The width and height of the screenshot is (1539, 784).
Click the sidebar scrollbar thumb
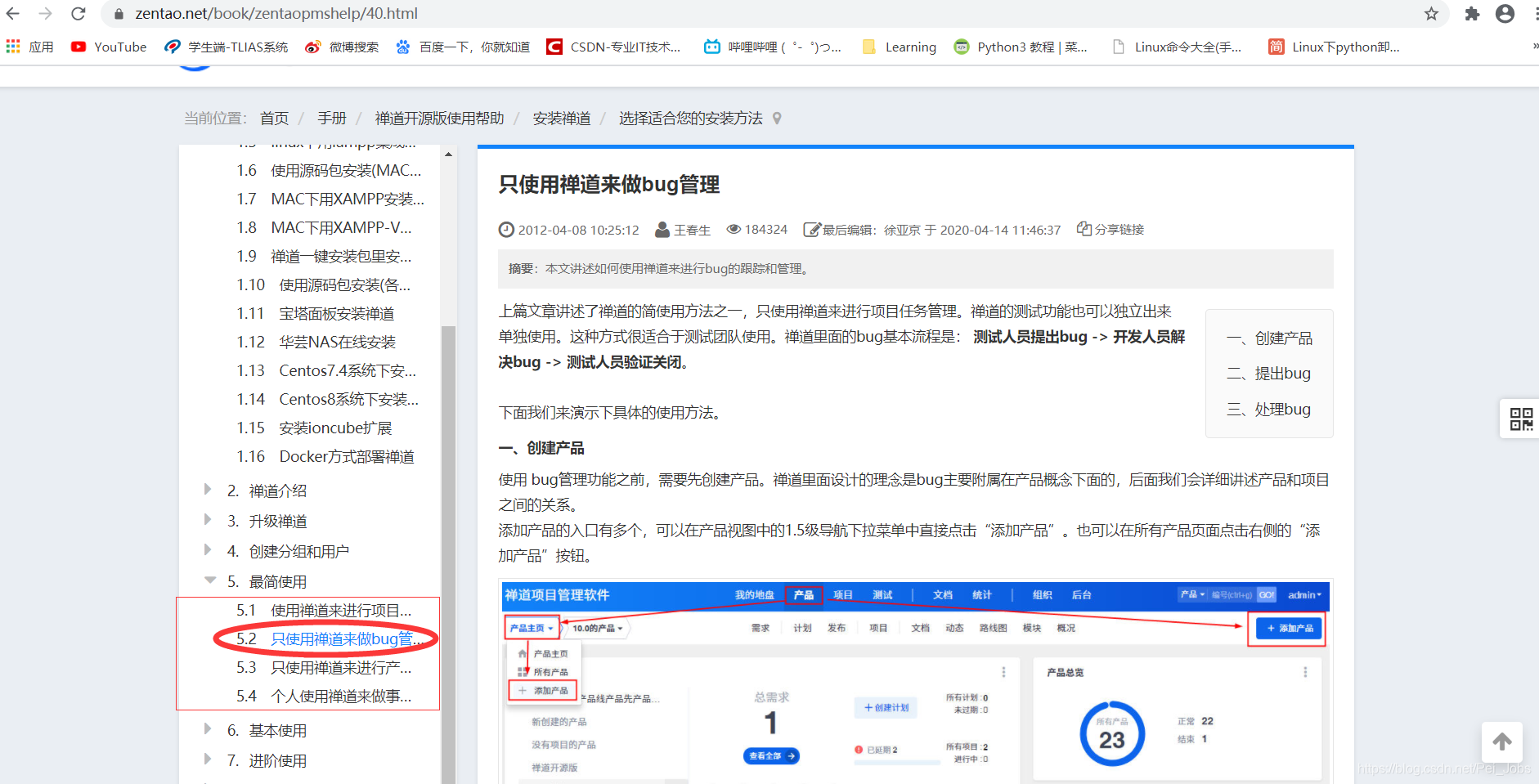[448, 554]
